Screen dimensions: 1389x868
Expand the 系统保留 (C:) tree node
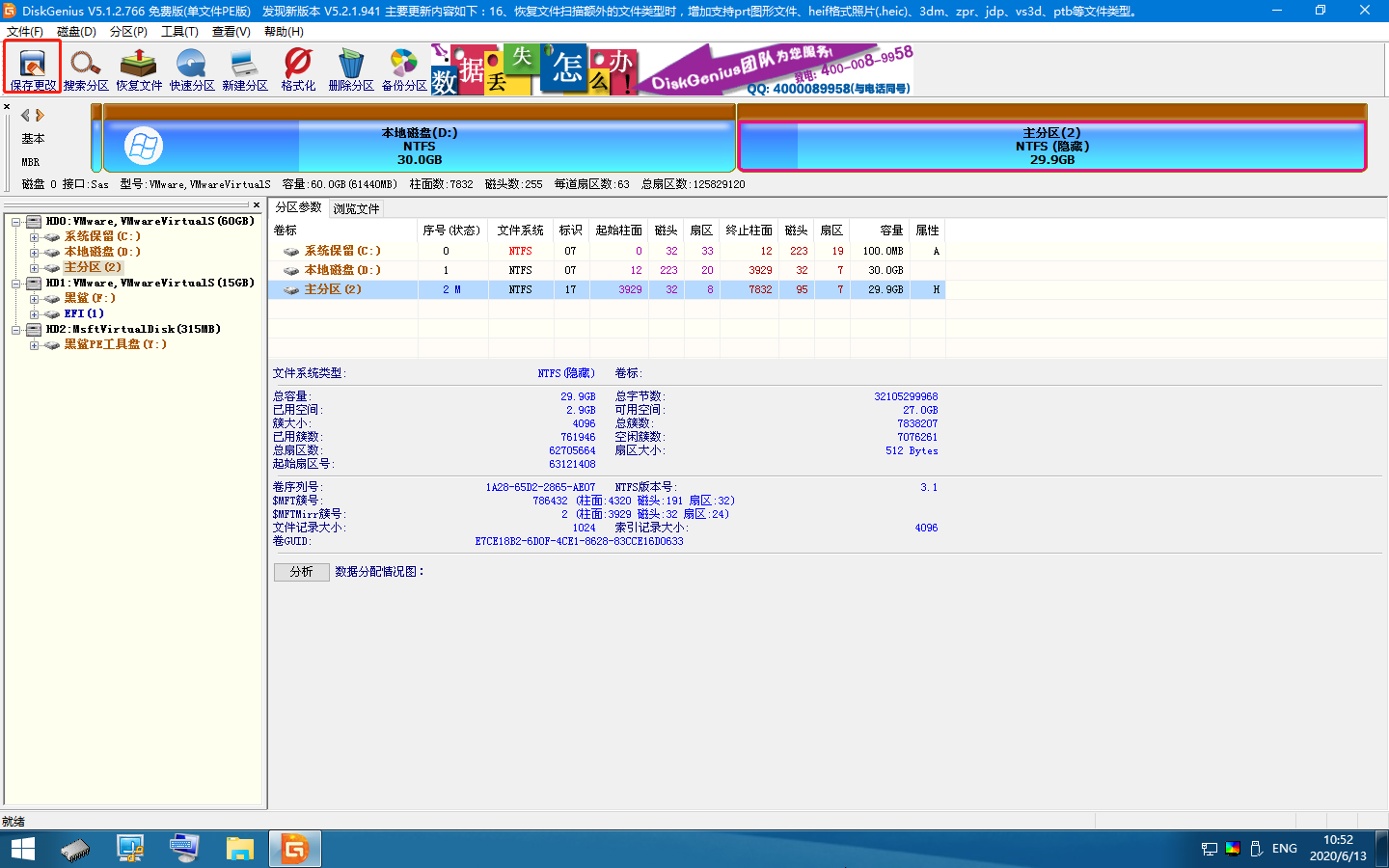34,237
